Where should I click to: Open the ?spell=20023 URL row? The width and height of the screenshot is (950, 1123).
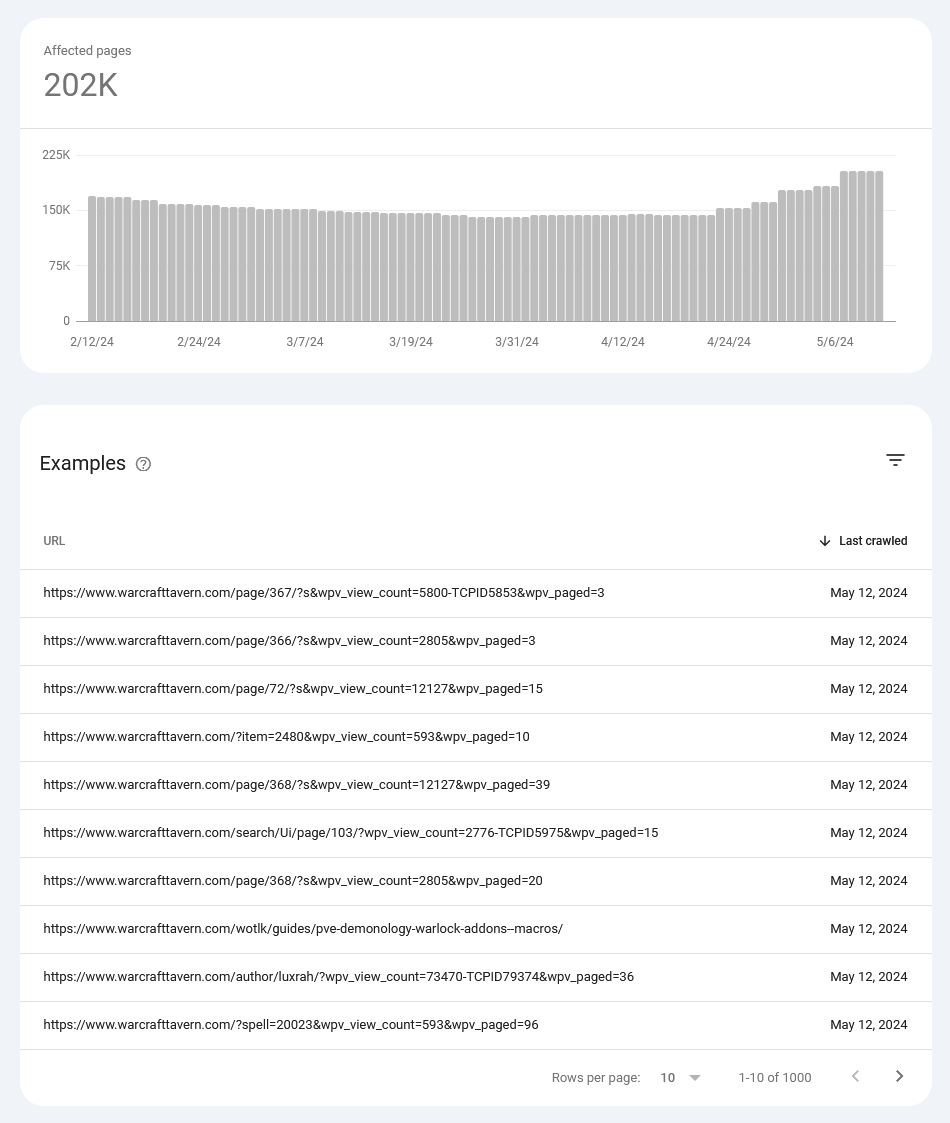coord(476,1025)
